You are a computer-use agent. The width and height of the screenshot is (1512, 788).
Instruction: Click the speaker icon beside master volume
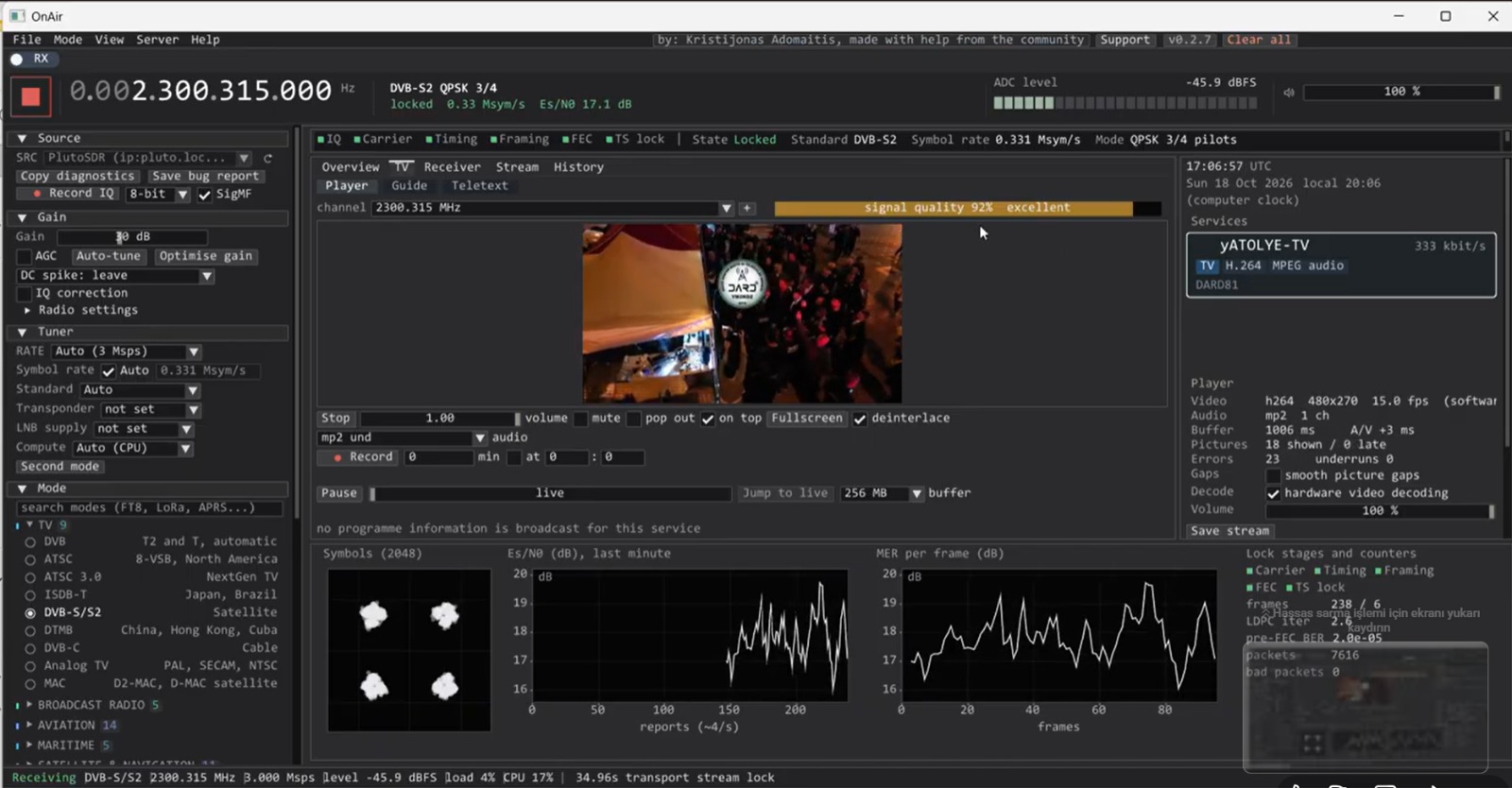point(1289,93)
